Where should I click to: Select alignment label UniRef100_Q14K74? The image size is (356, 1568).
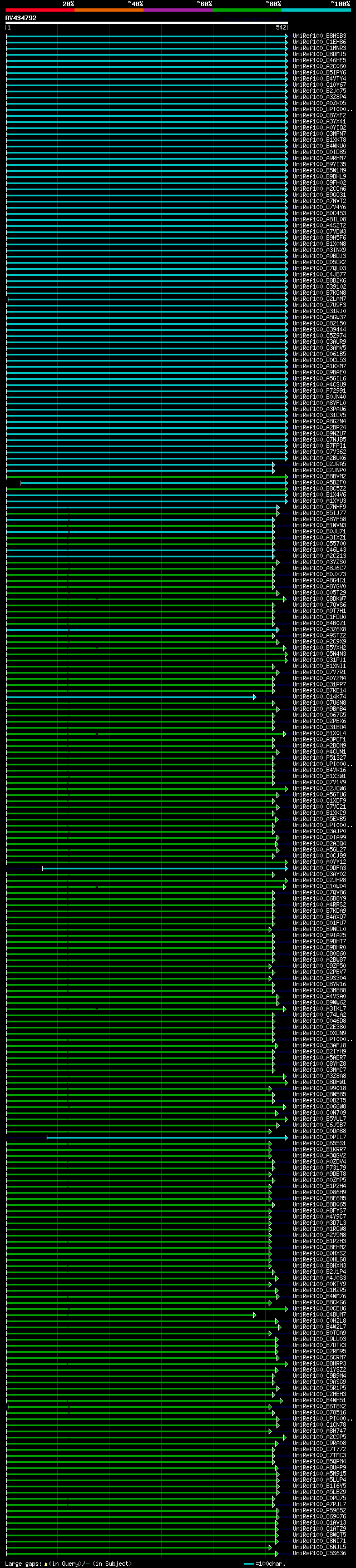pos(319,697)
